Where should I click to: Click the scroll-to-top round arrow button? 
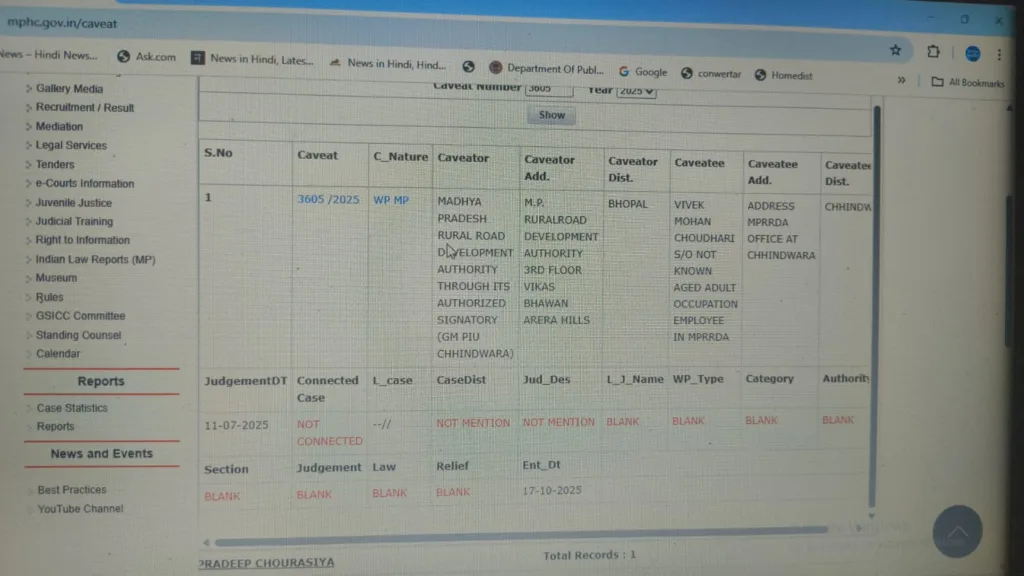coord(956,532)
